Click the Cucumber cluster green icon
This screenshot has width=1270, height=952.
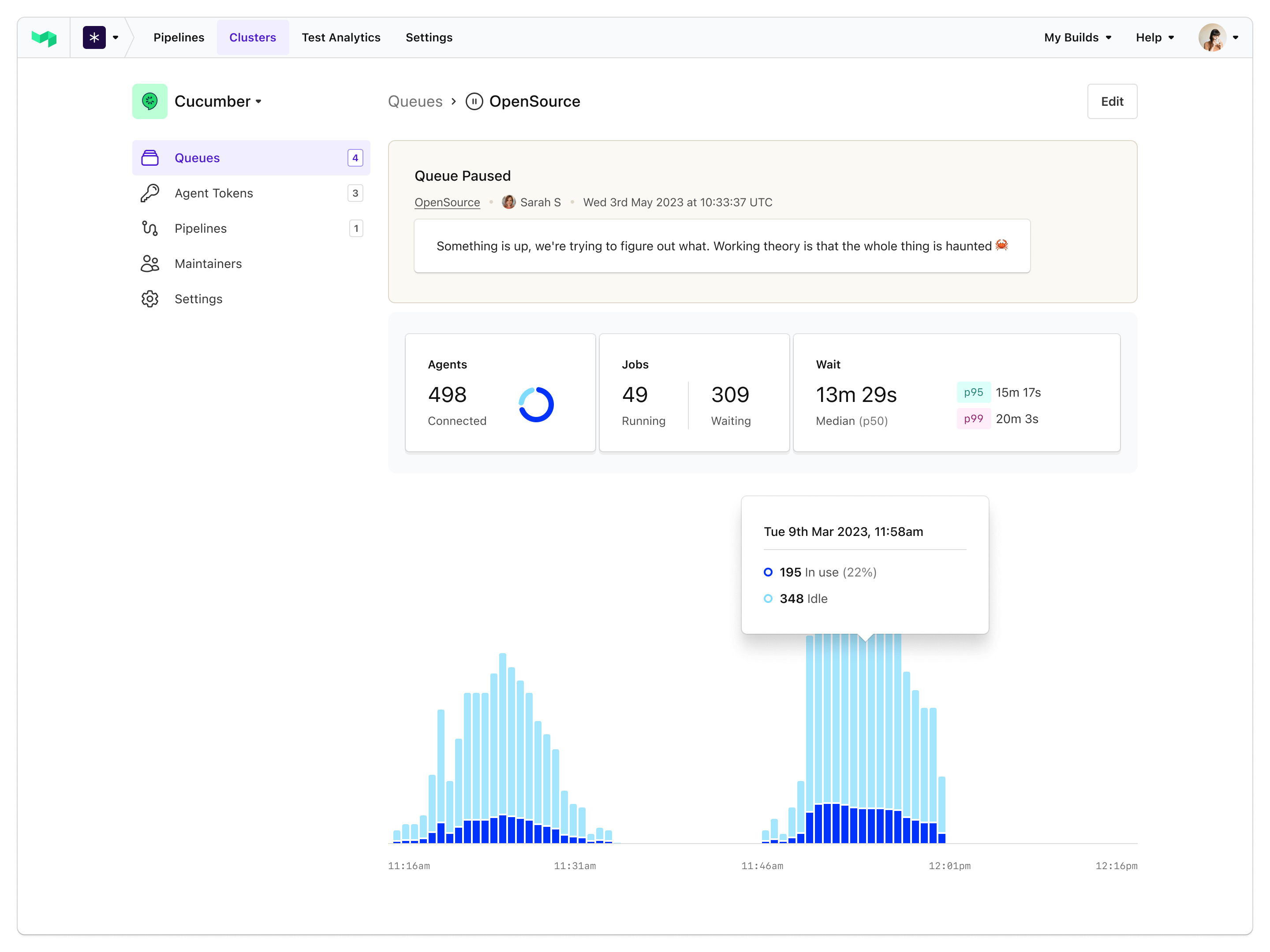pos(149,101)
